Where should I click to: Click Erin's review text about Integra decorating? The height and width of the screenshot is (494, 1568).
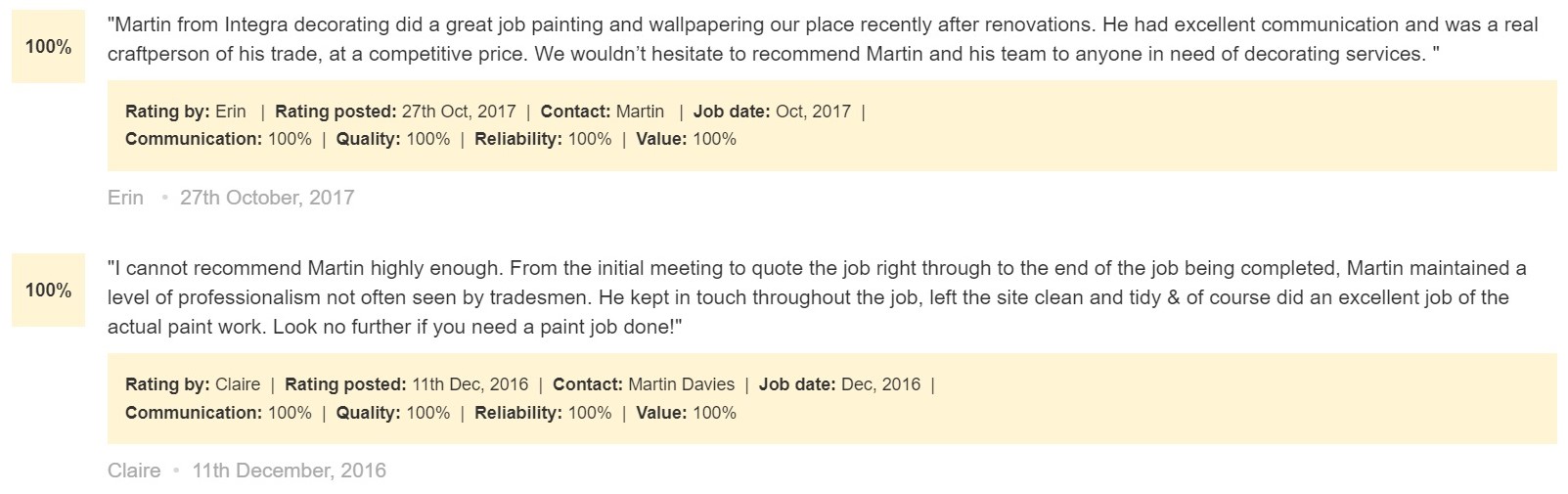(x=823, y=39)
